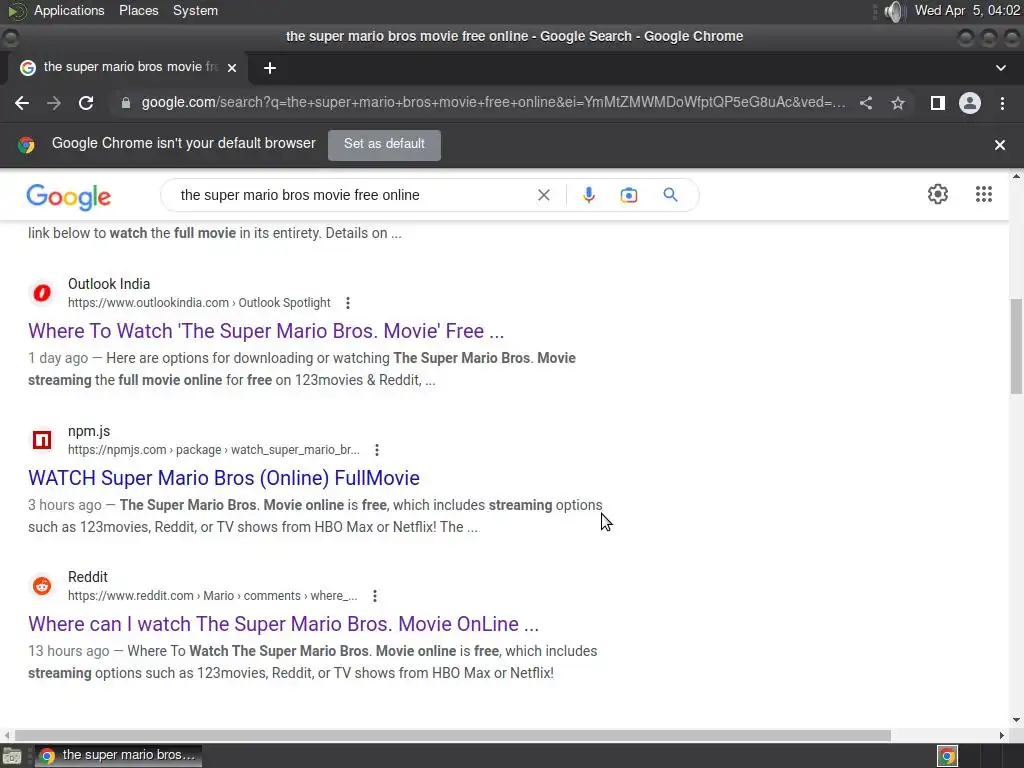Open 'Where To Watch' Outlook India link
Screen dimensions: 1024x768
[266, 331]
